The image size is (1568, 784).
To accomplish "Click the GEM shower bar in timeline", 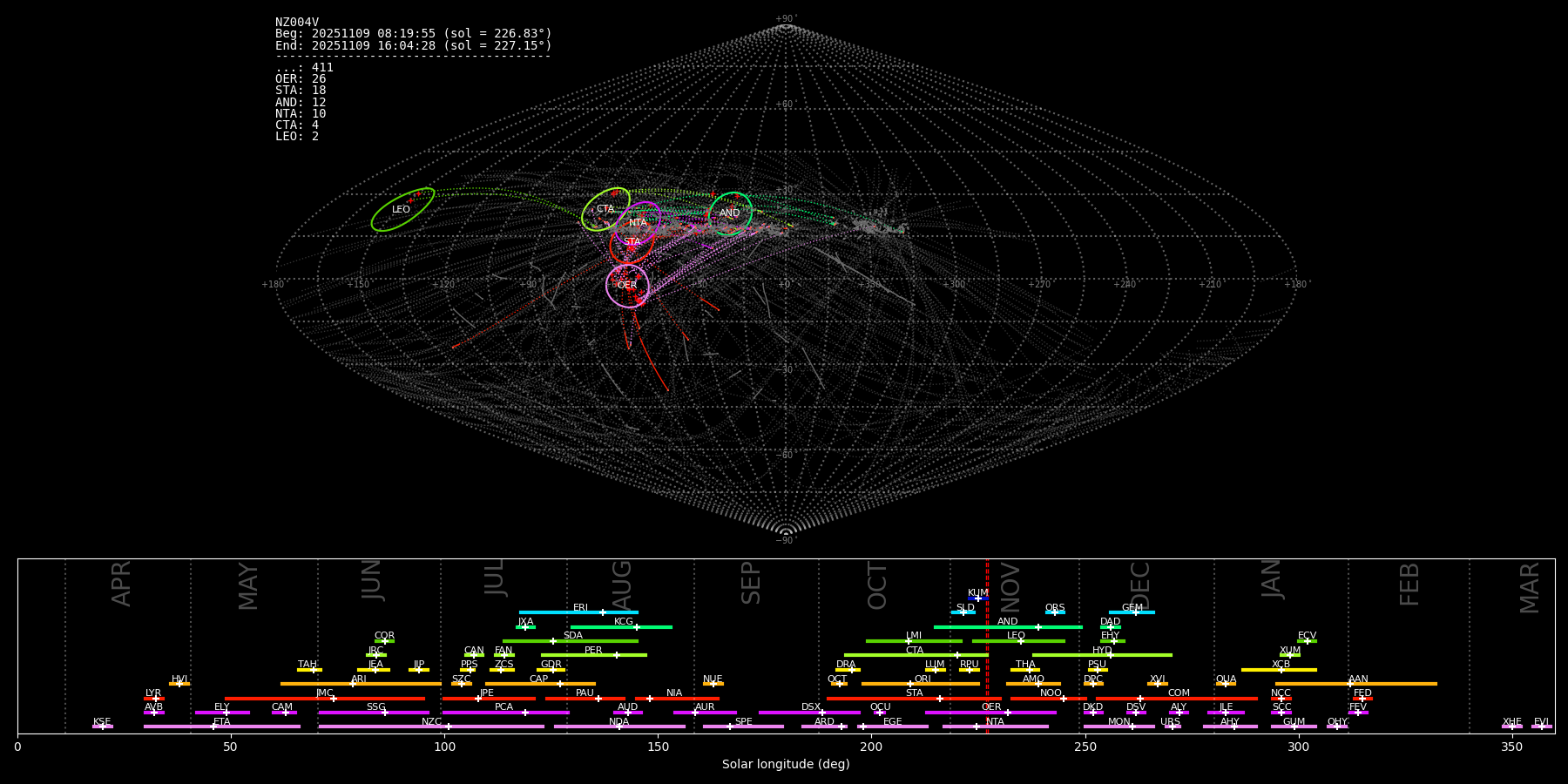I will 1132,612.
